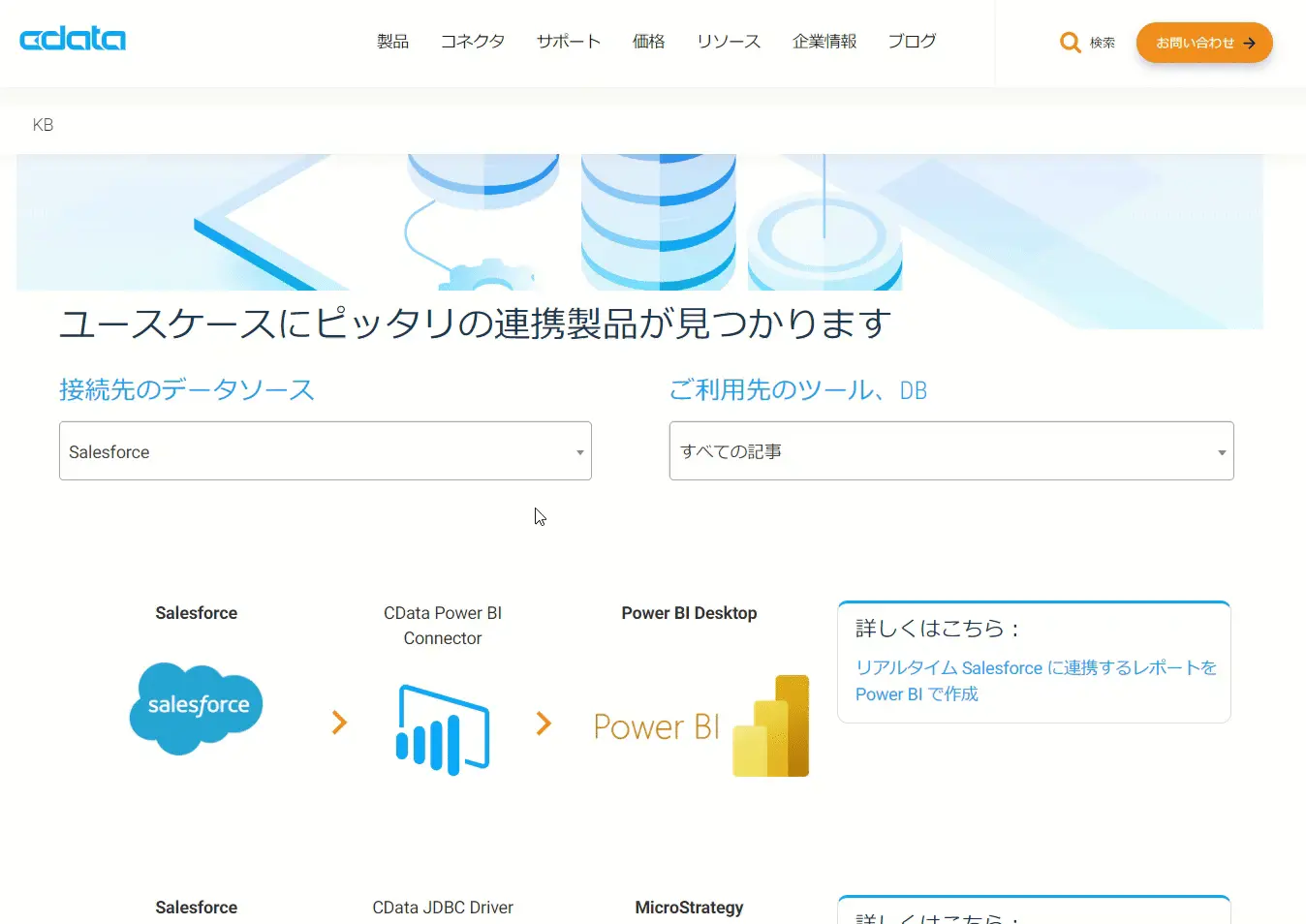
Task: Open the 製品 menu
Action: pyautogui.click(x=392, y=42)
